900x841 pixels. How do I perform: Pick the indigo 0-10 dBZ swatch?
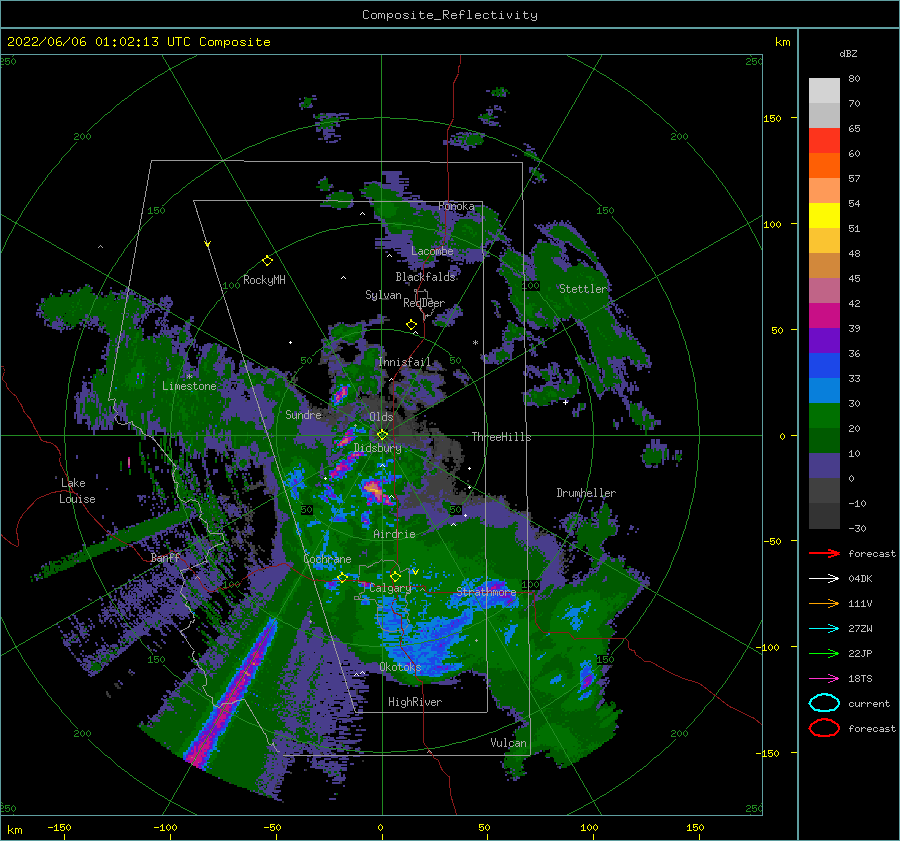coord(824,466)
